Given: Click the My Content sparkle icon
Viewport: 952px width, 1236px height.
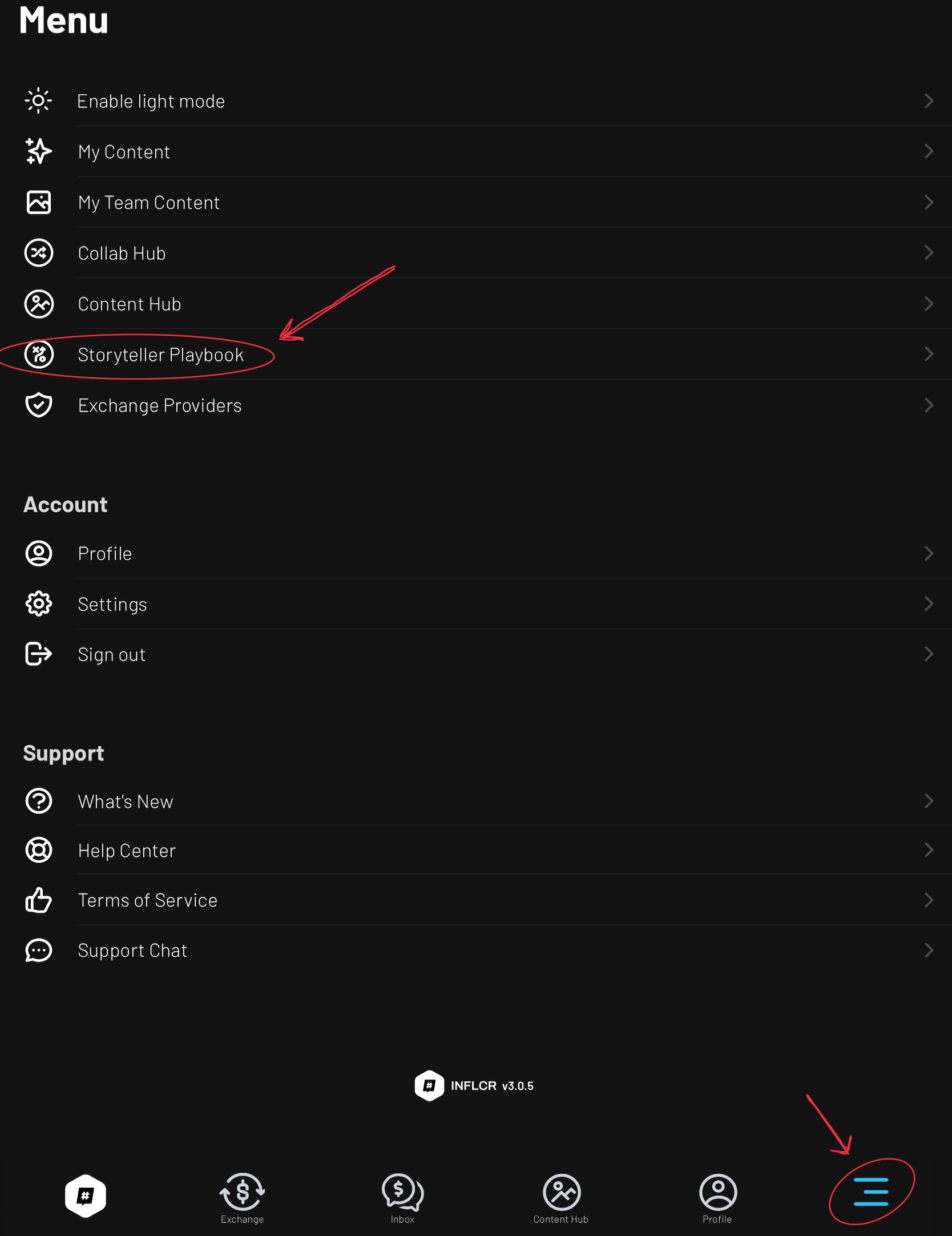Looking at the screenshot, I should (38, 151).
